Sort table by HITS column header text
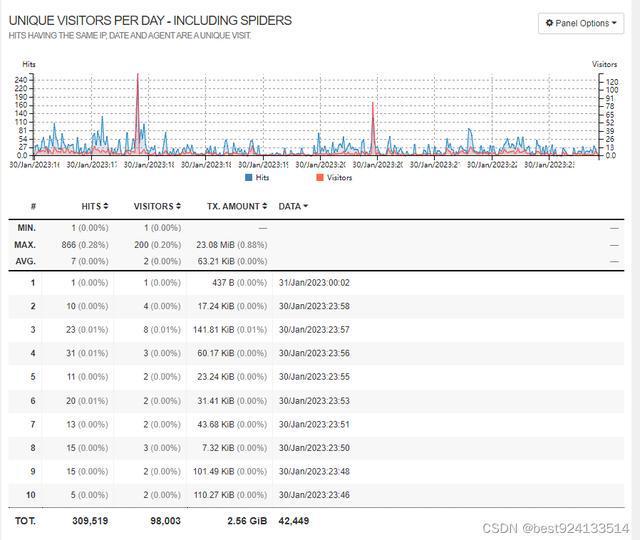This screenshot has width=640, height=540. (91, 206)
